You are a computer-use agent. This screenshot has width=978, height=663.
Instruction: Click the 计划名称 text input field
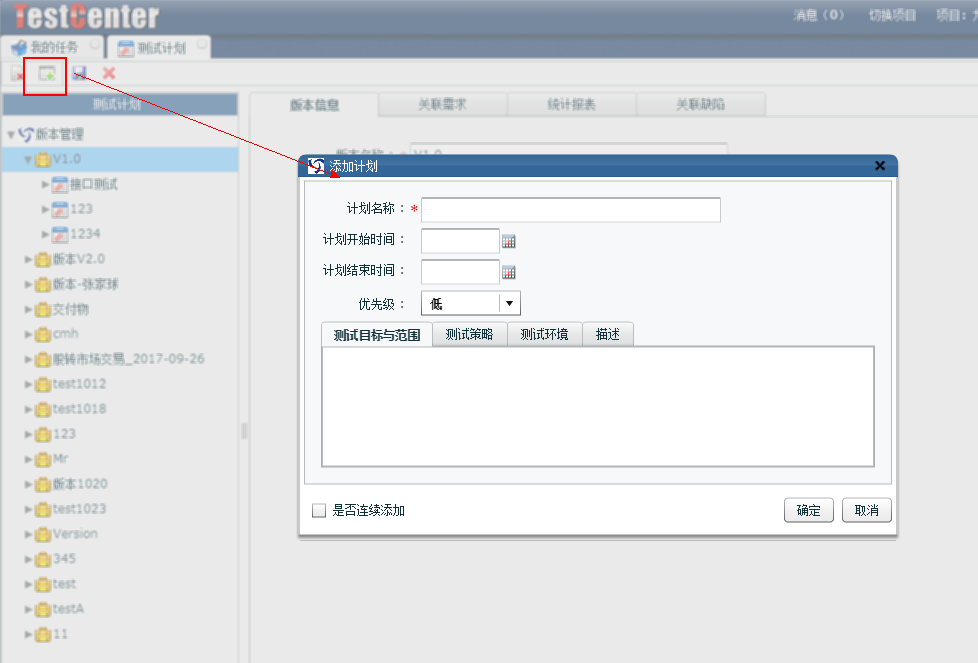[570, 210]
